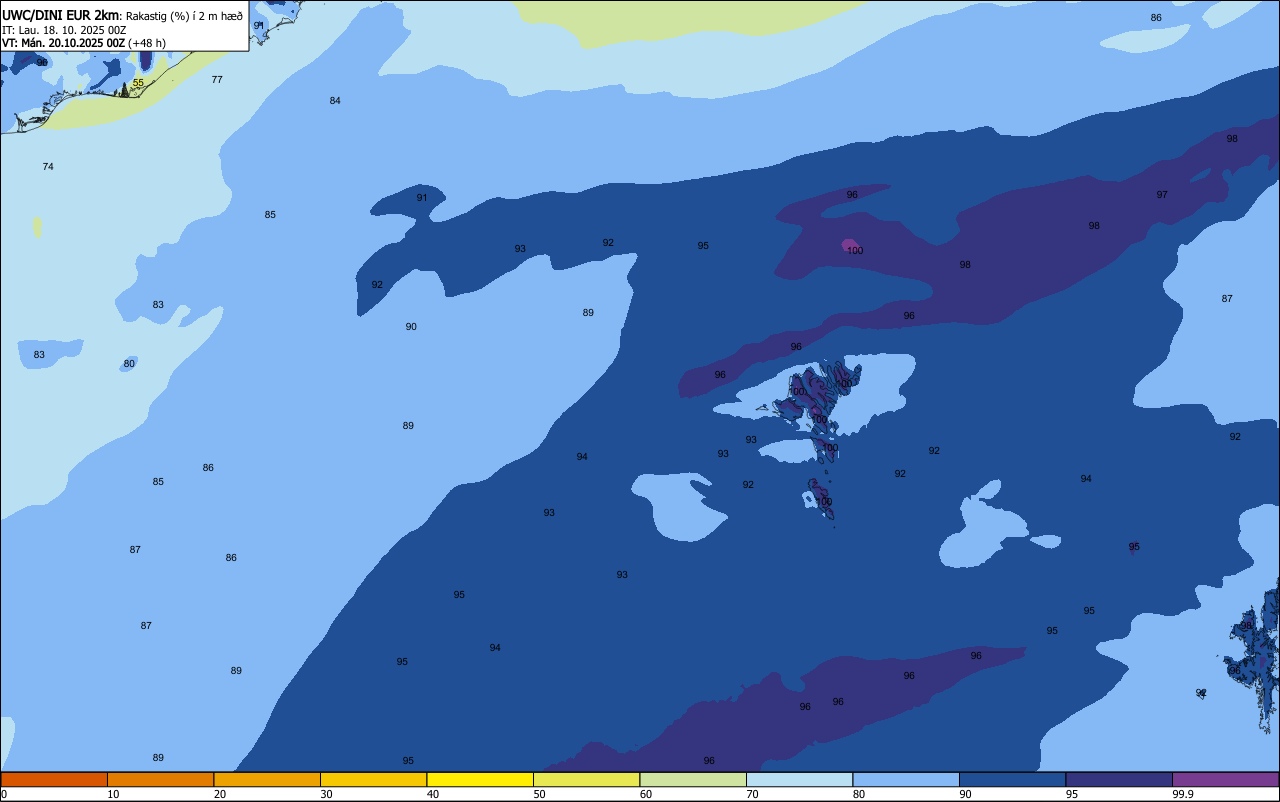Click the 10–20 orange legend segment
The height and width of the screenshot is (802, 1280).
pyautogui.click(x=160, y=779)
